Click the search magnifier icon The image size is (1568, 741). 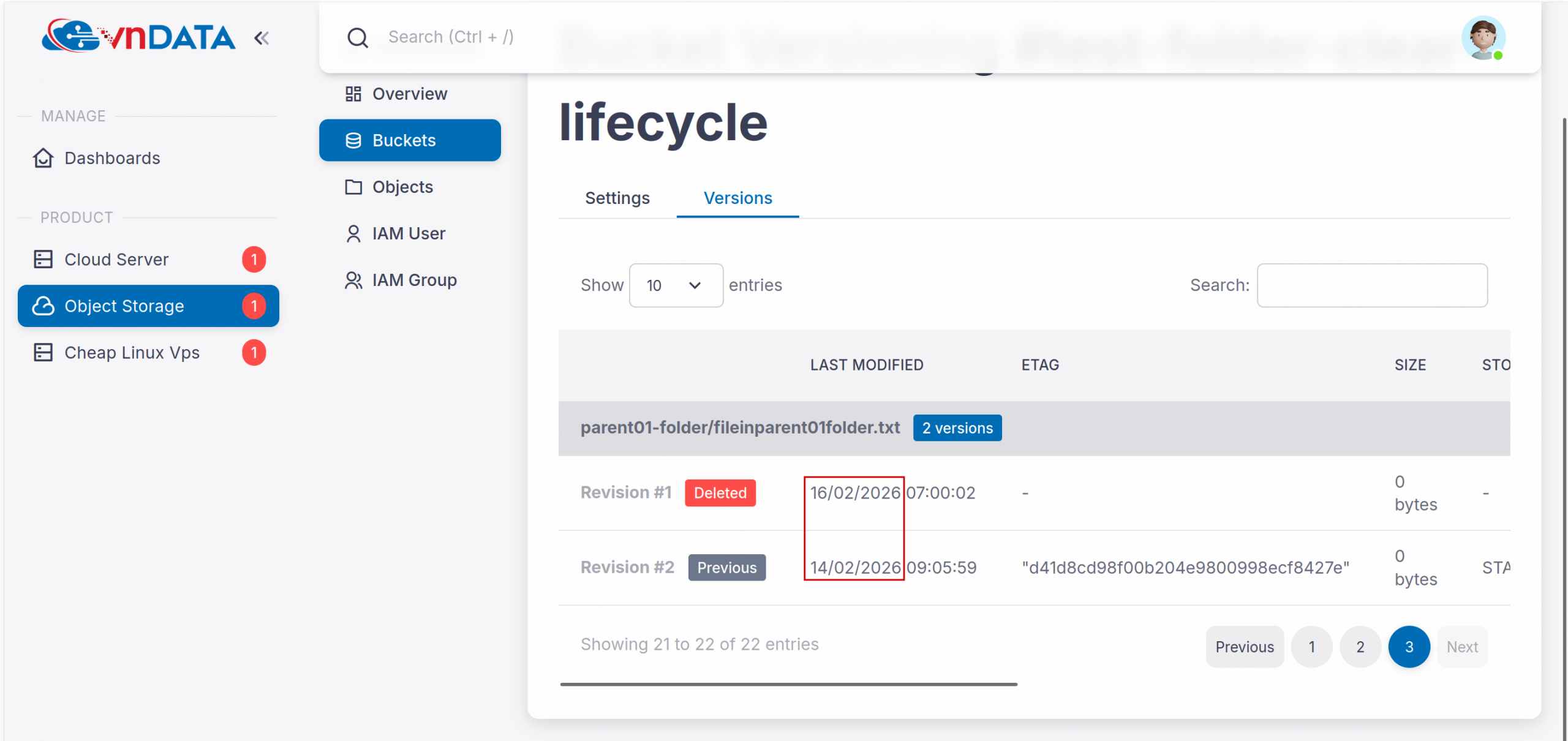coord(358,38)
